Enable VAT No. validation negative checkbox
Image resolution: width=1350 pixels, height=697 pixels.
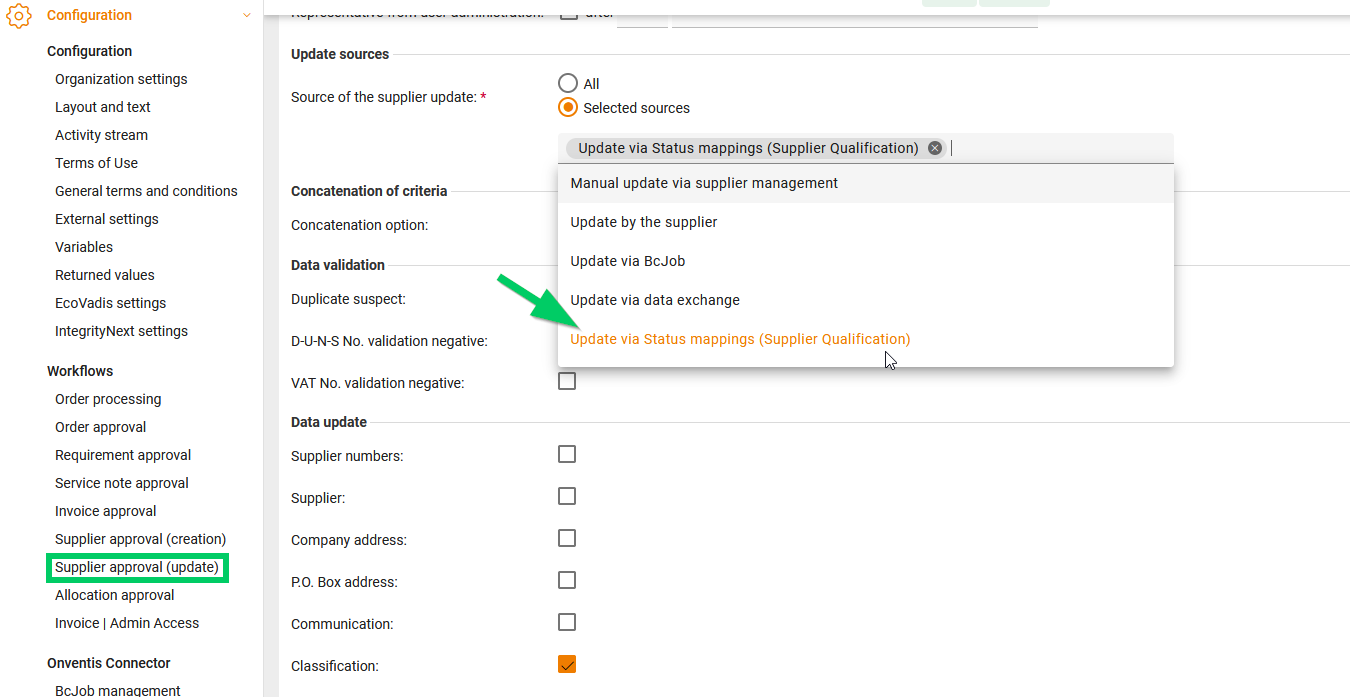(567, 381)
